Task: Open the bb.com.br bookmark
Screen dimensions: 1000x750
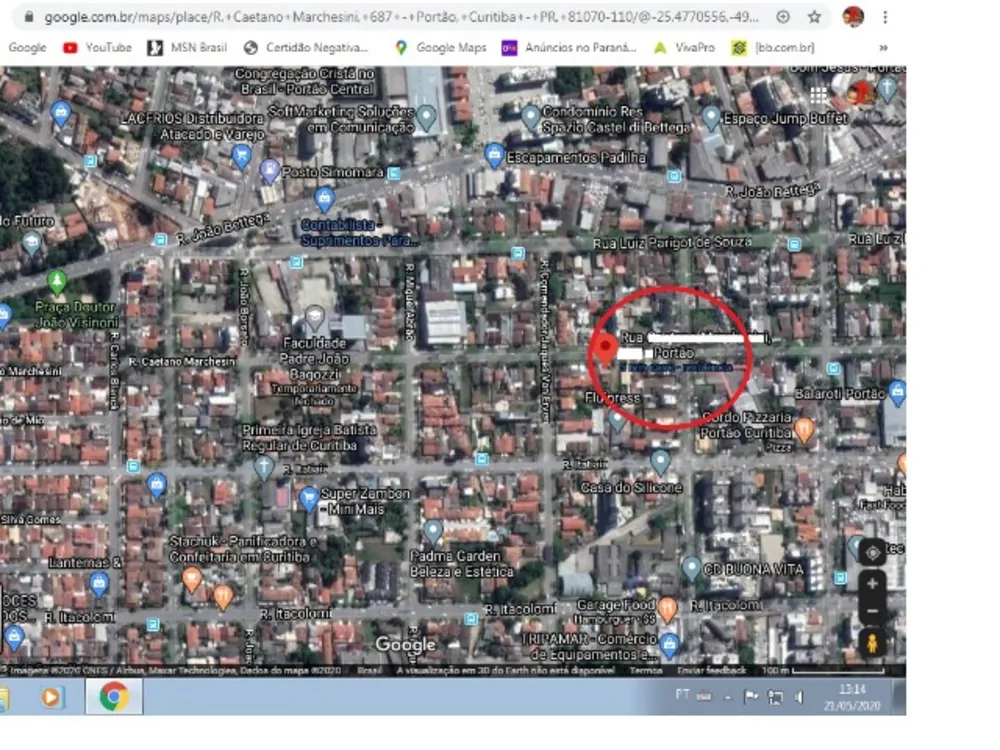Action: [x=773, y=48]
